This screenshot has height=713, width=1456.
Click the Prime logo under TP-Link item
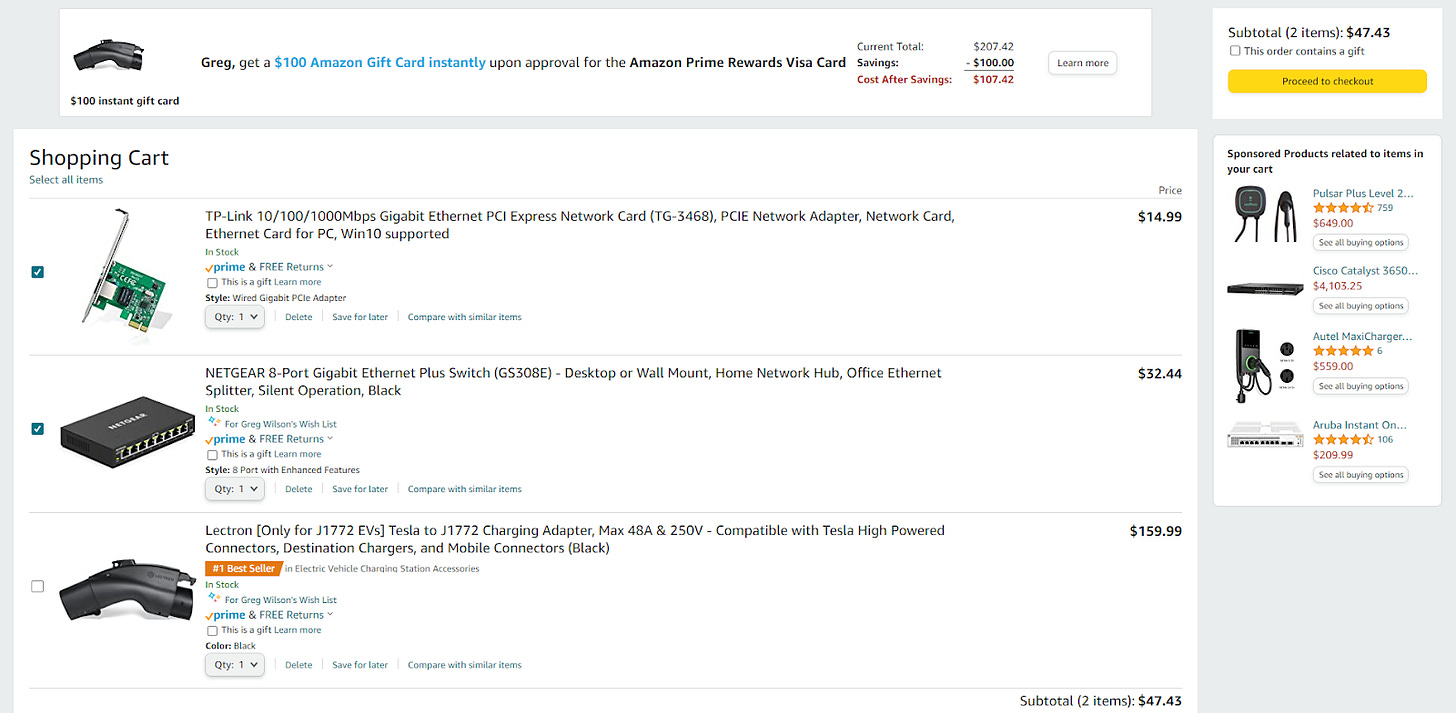(225, 267)
